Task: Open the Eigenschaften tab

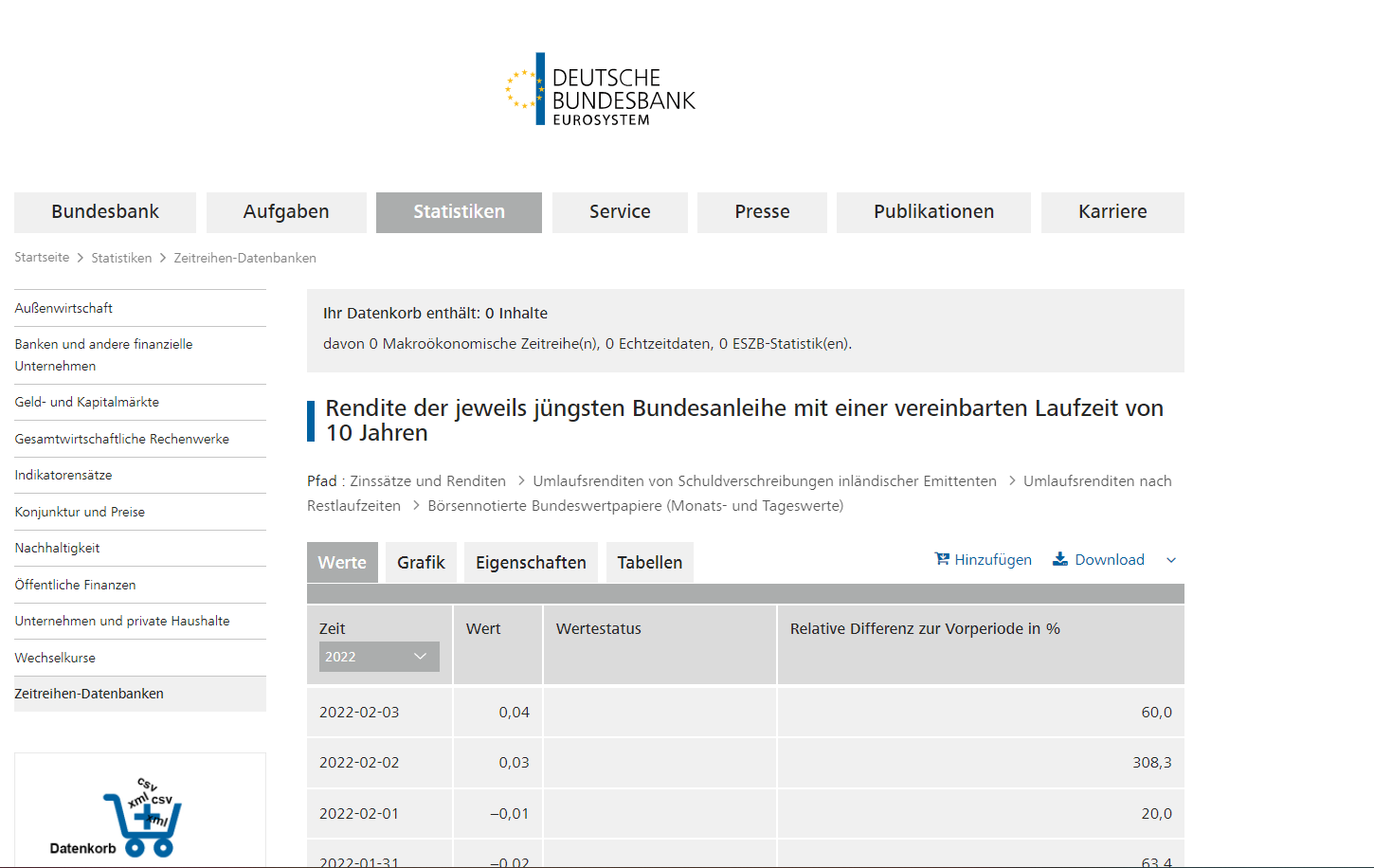Action: coord(531,563)
